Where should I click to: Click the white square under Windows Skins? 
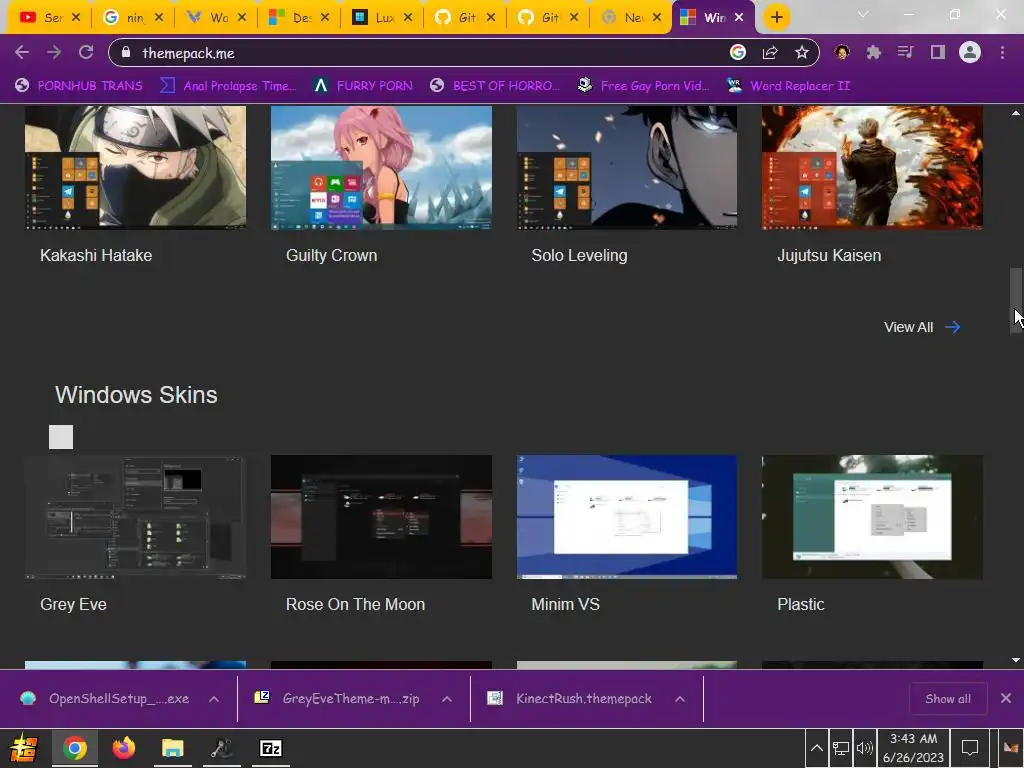pos(61,437)
